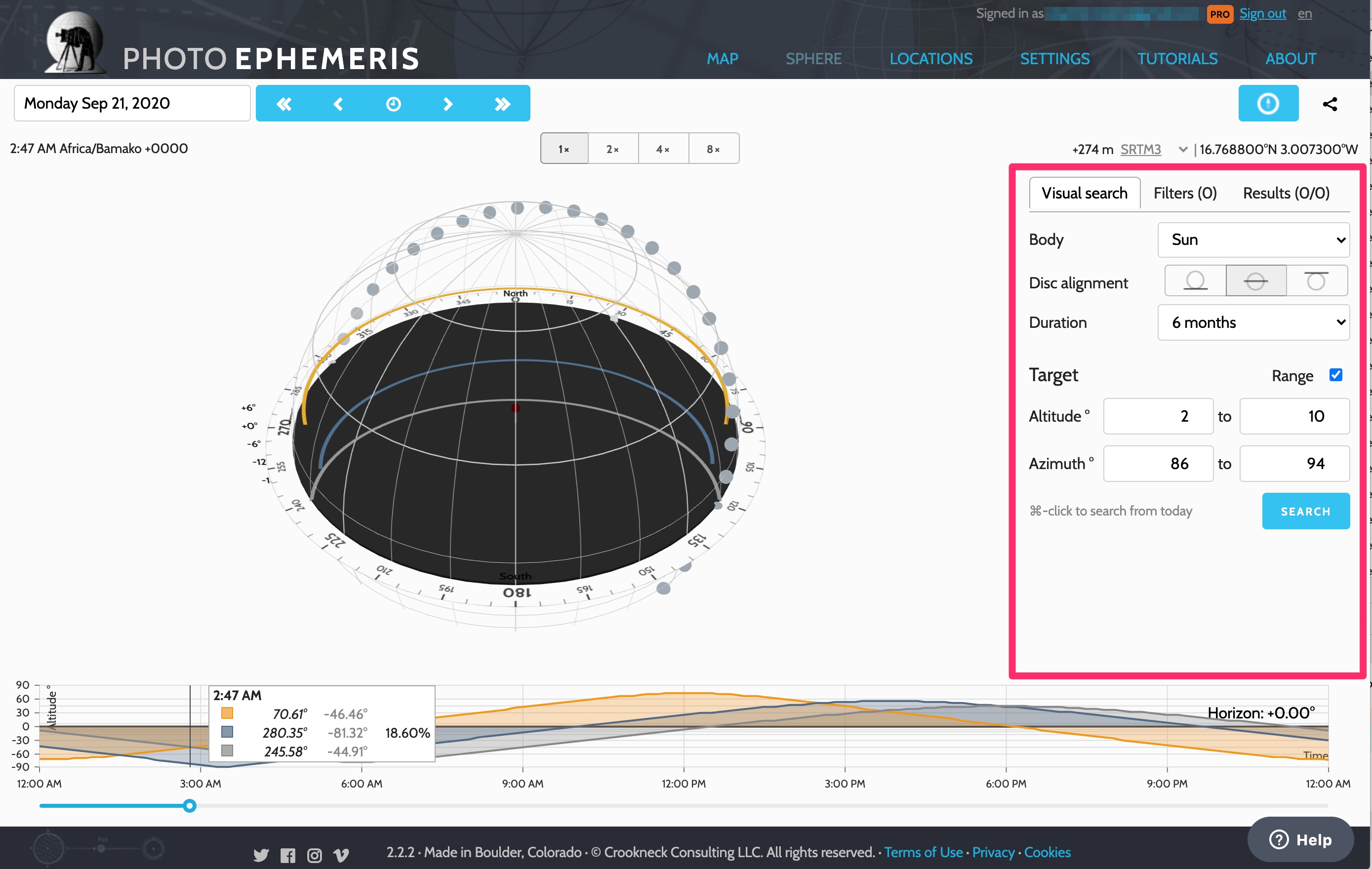Open the Facebook link in footer

click(x=288, y=855)
